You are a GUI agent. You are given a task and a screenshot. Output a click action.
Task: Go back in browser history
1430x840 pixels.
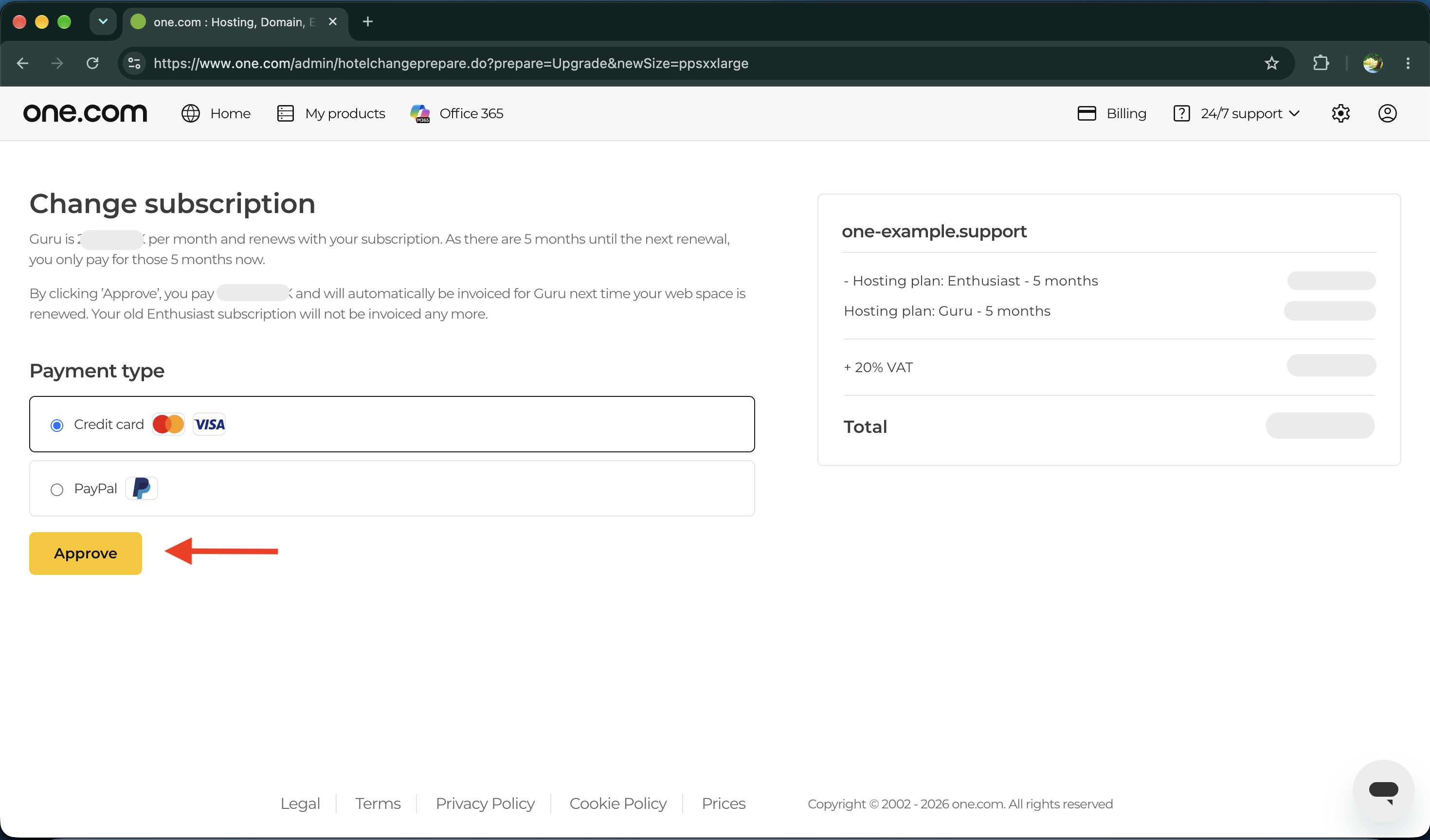[x=23, y=63]
